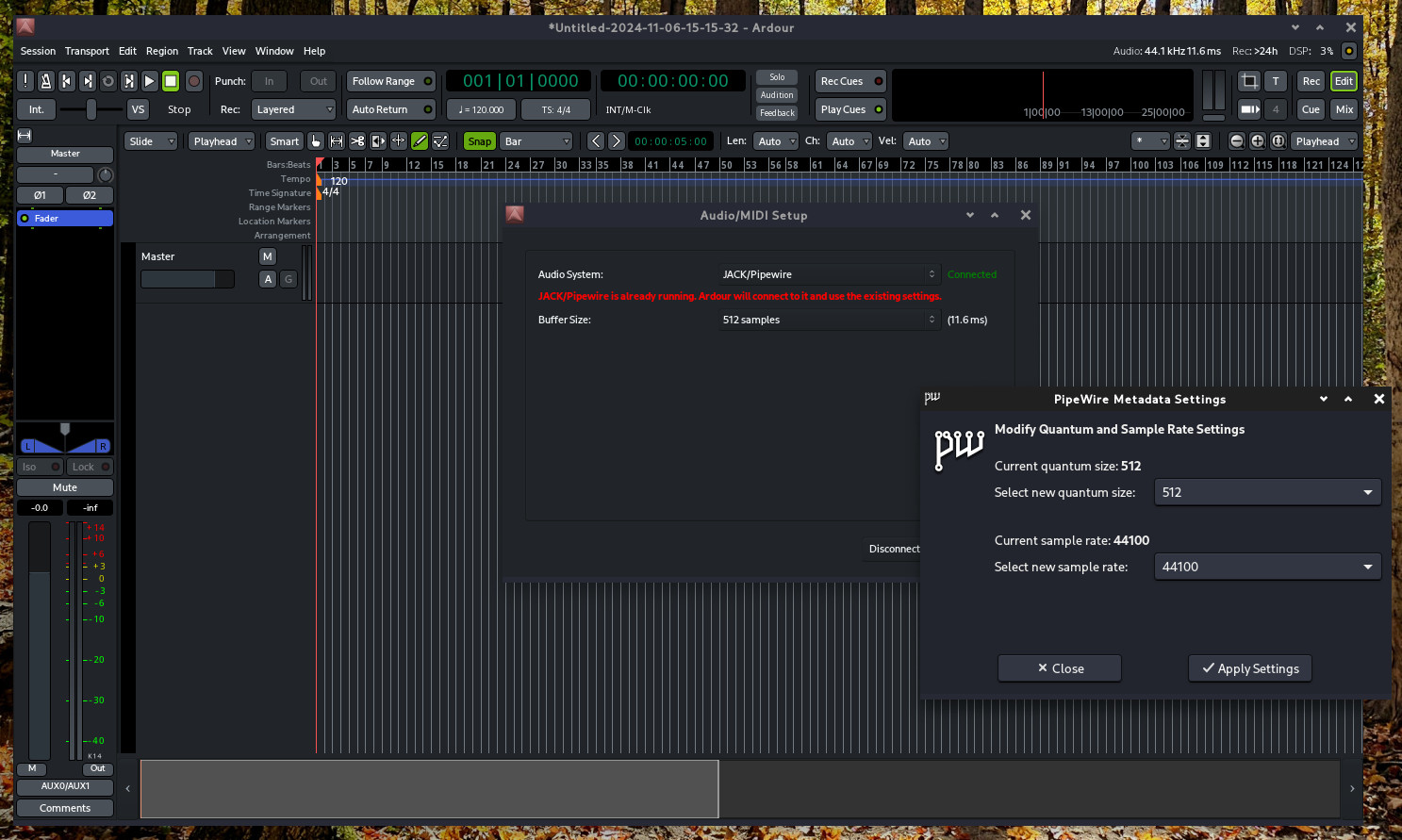This screenshot has width=1402, height=840.
Task: Select the Internal Edit tool icon
Action: [440, 141]
